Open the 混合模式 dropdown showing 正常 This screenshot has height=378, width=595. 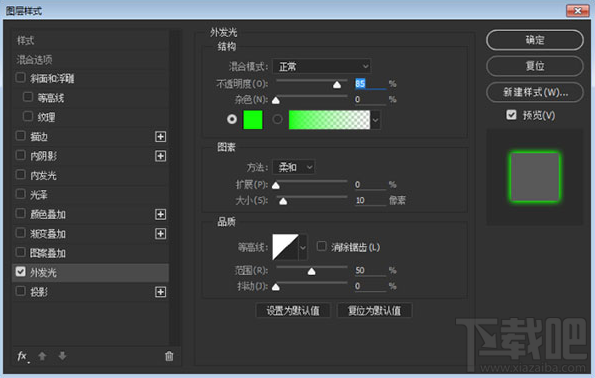coord(321,66)
